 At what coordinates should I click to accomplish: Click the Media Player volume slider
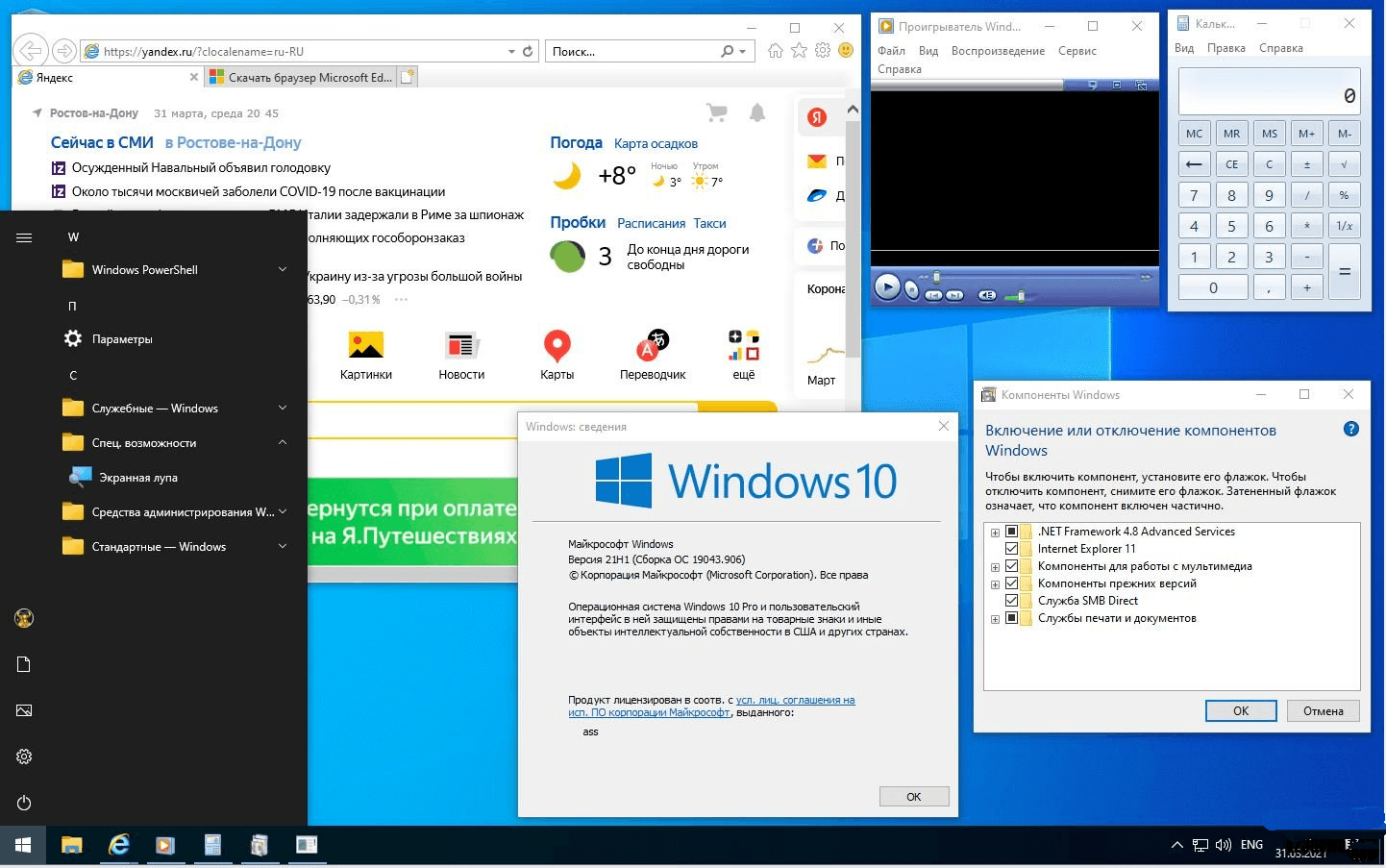pyautogui.click(x=1019, y=295)
